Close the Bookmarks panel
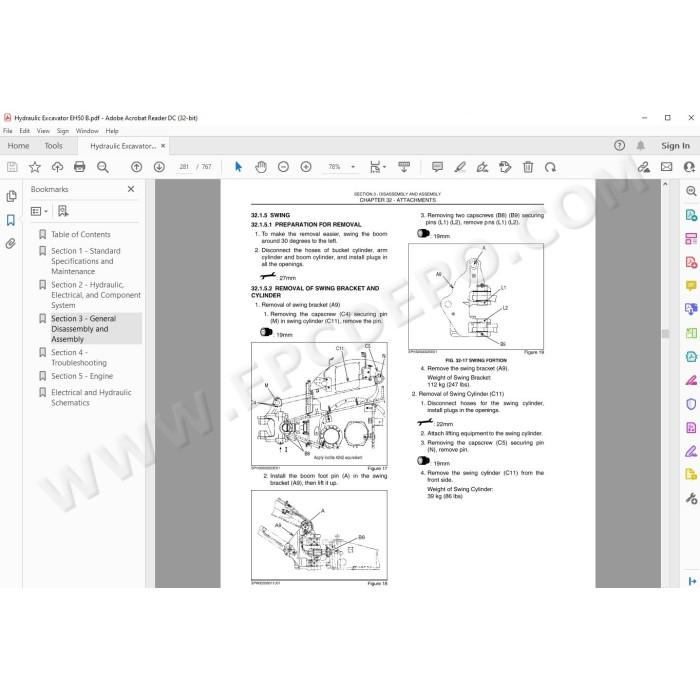The width and height of the screenshot is (700, 700). point(131,189)
